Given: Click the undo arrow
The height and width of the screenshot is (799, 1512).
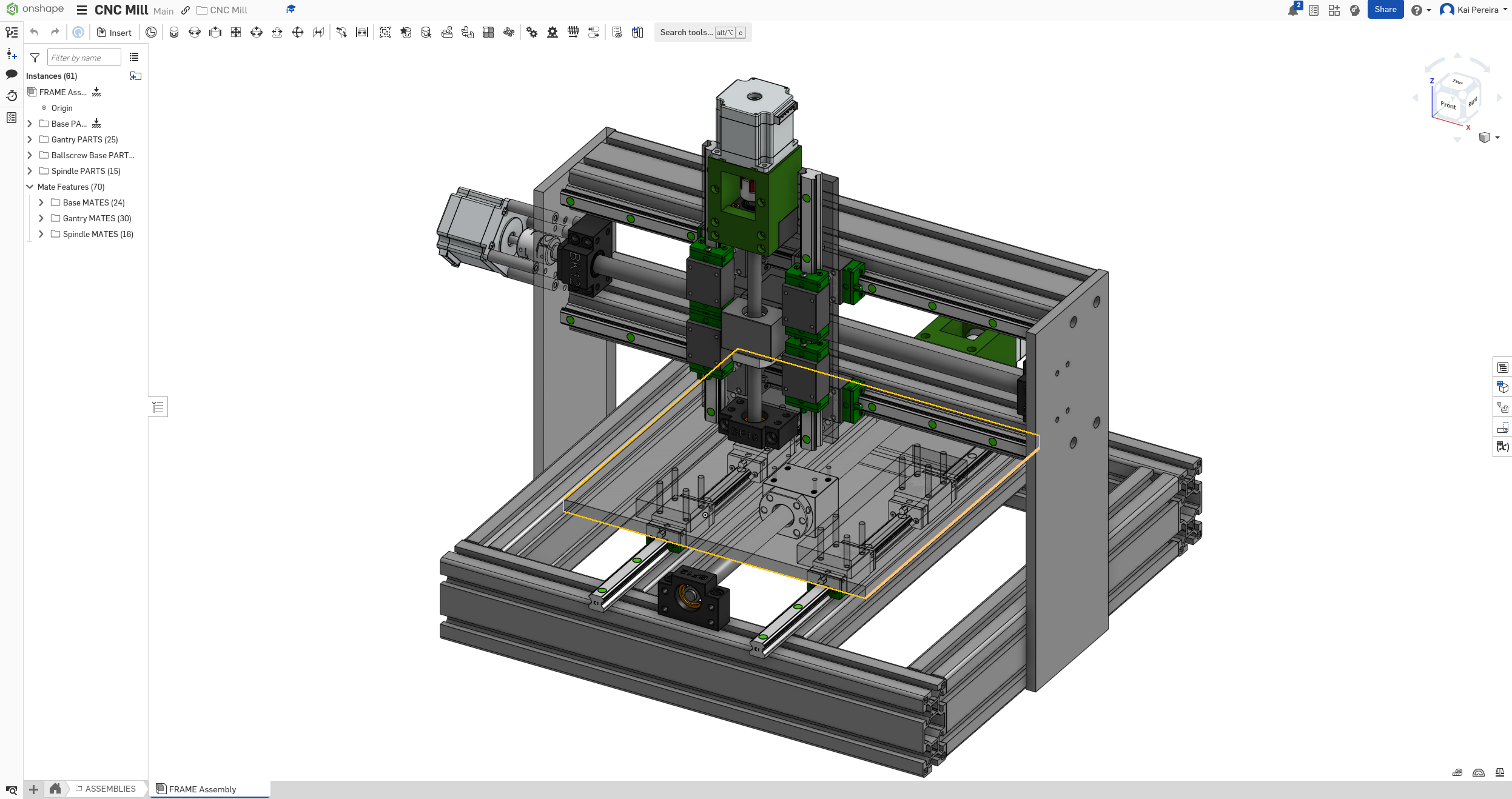Looking at the screenshot, I should point(35,33).
